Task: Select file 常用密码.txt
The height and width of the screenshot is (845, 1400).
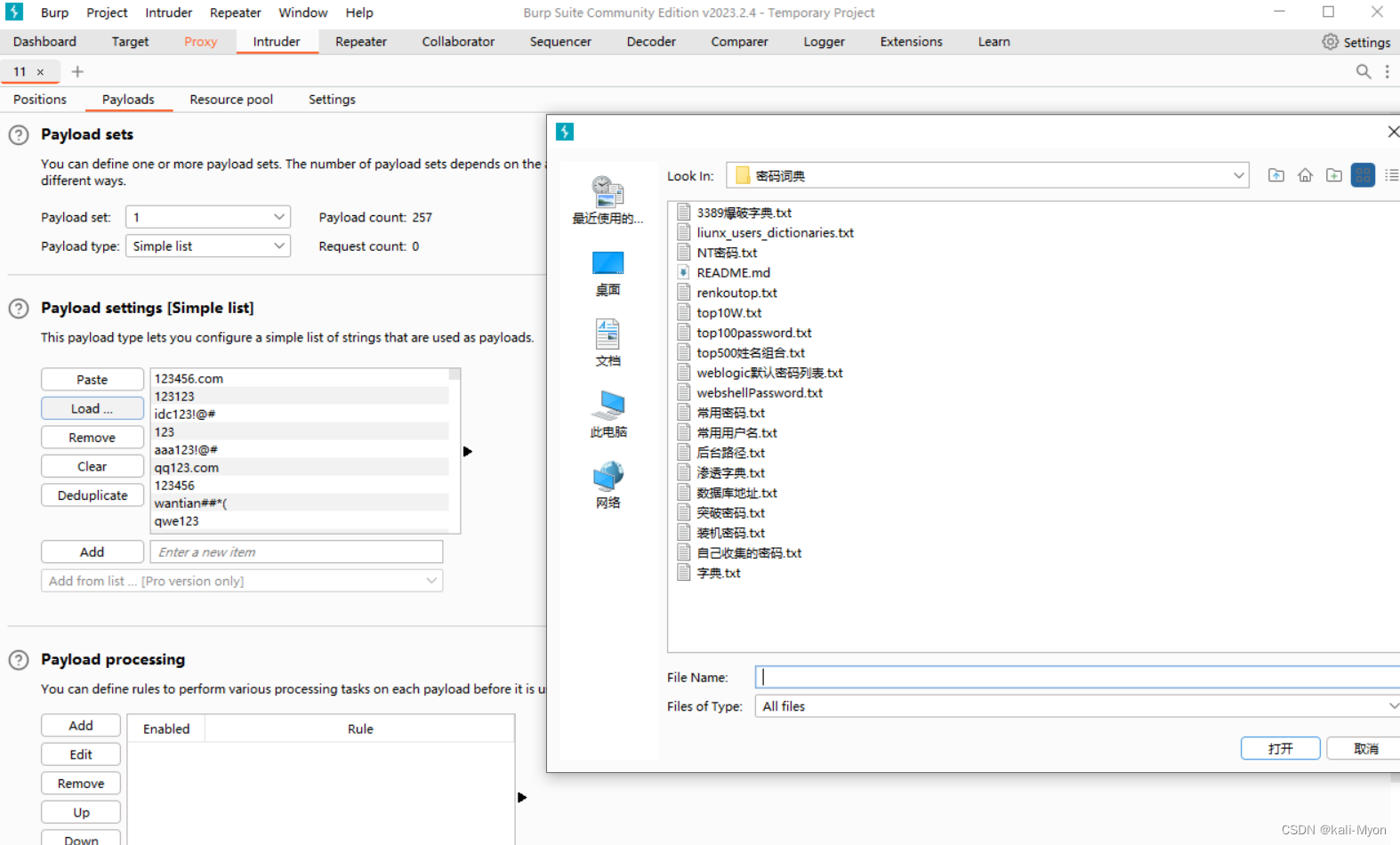Action: coord(731,413)
